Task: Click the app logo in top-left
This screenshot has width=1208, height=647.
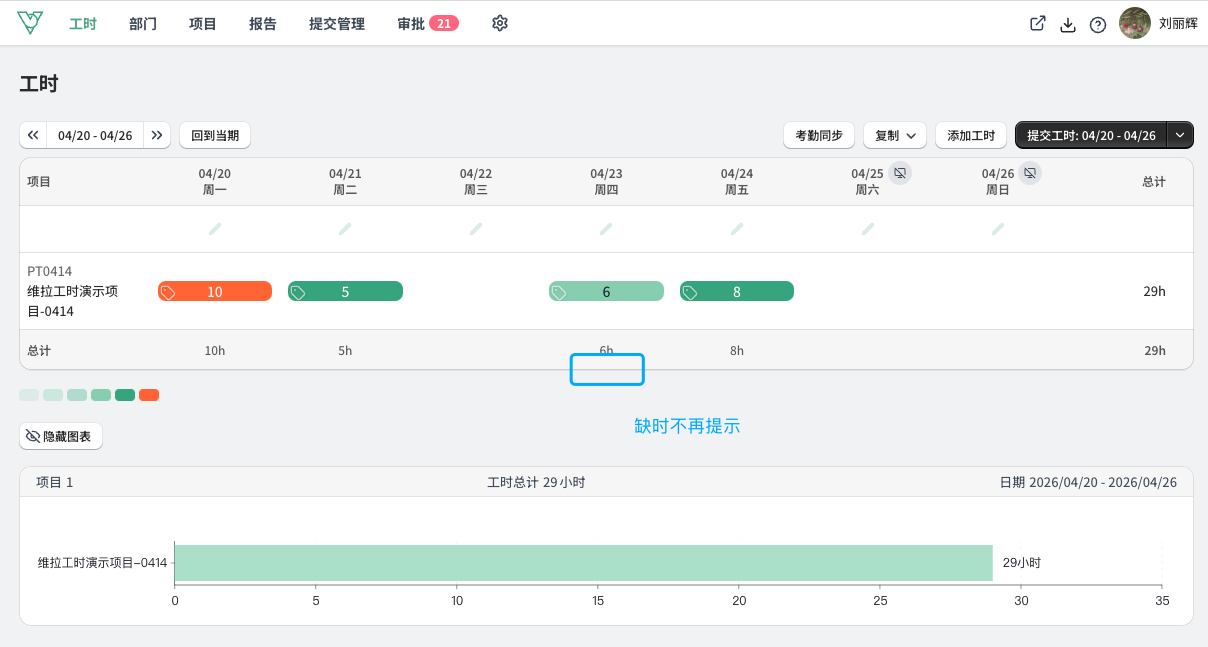Action: tap(31, 23)
